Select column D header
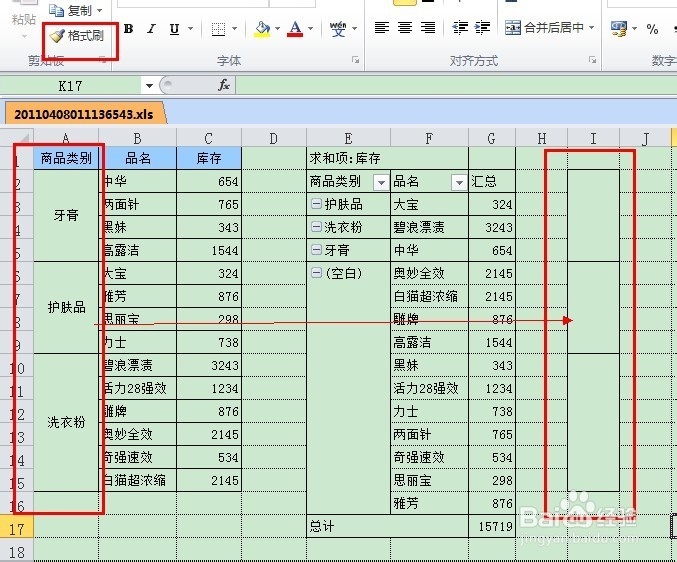The width and height of the screenshot is (677, 562). (274, 138)
